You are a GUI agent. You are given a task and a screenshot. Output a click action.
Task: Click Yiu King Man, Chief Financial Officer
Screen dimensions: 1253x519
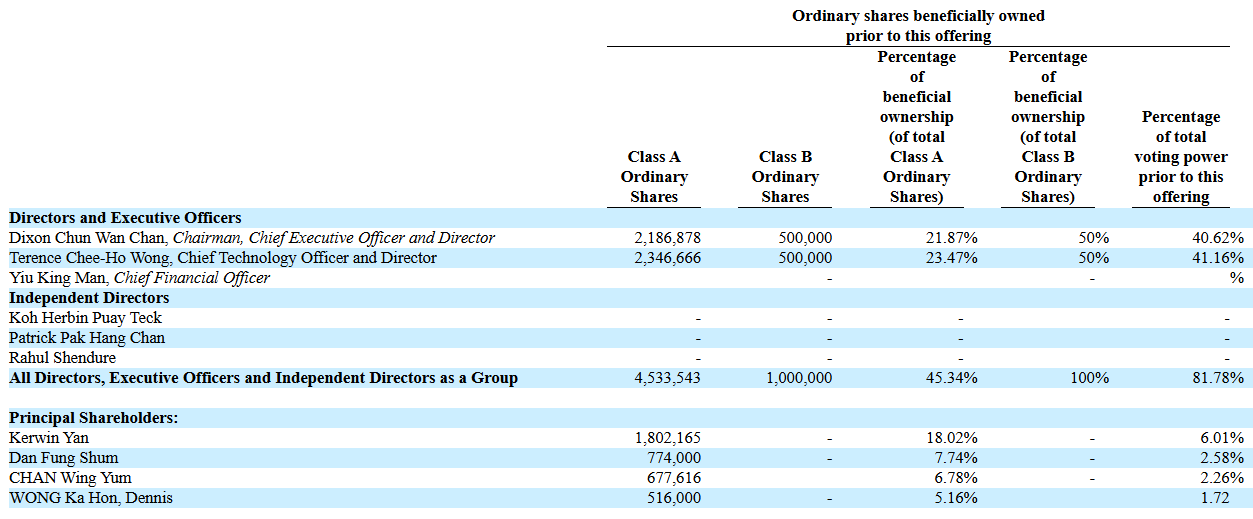click(139, 278)
